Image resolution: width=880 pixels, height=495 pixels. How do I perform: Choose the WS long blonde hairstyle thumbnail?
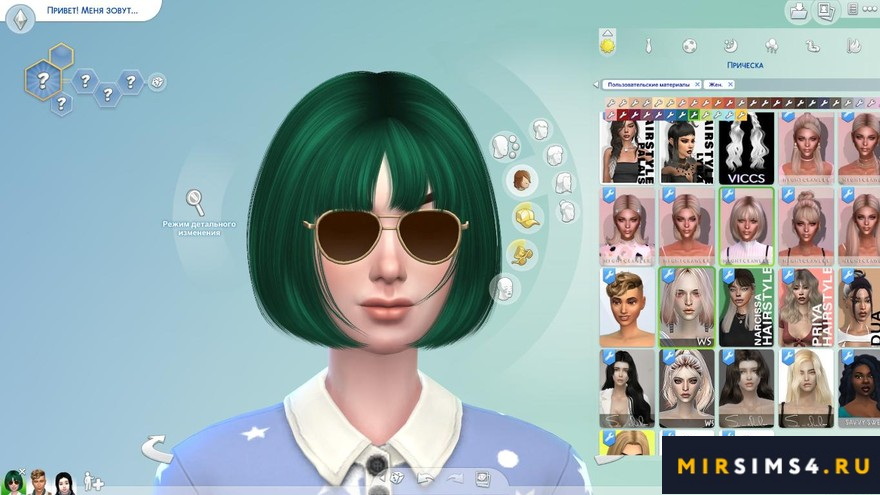pos(686,308)
